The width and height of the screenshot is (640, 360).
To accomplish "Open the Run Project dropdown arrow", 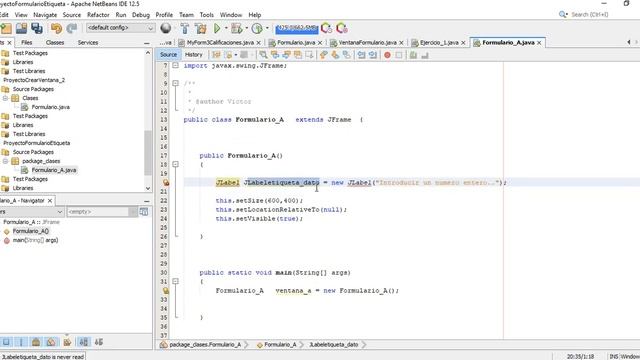I will point(226,28).
